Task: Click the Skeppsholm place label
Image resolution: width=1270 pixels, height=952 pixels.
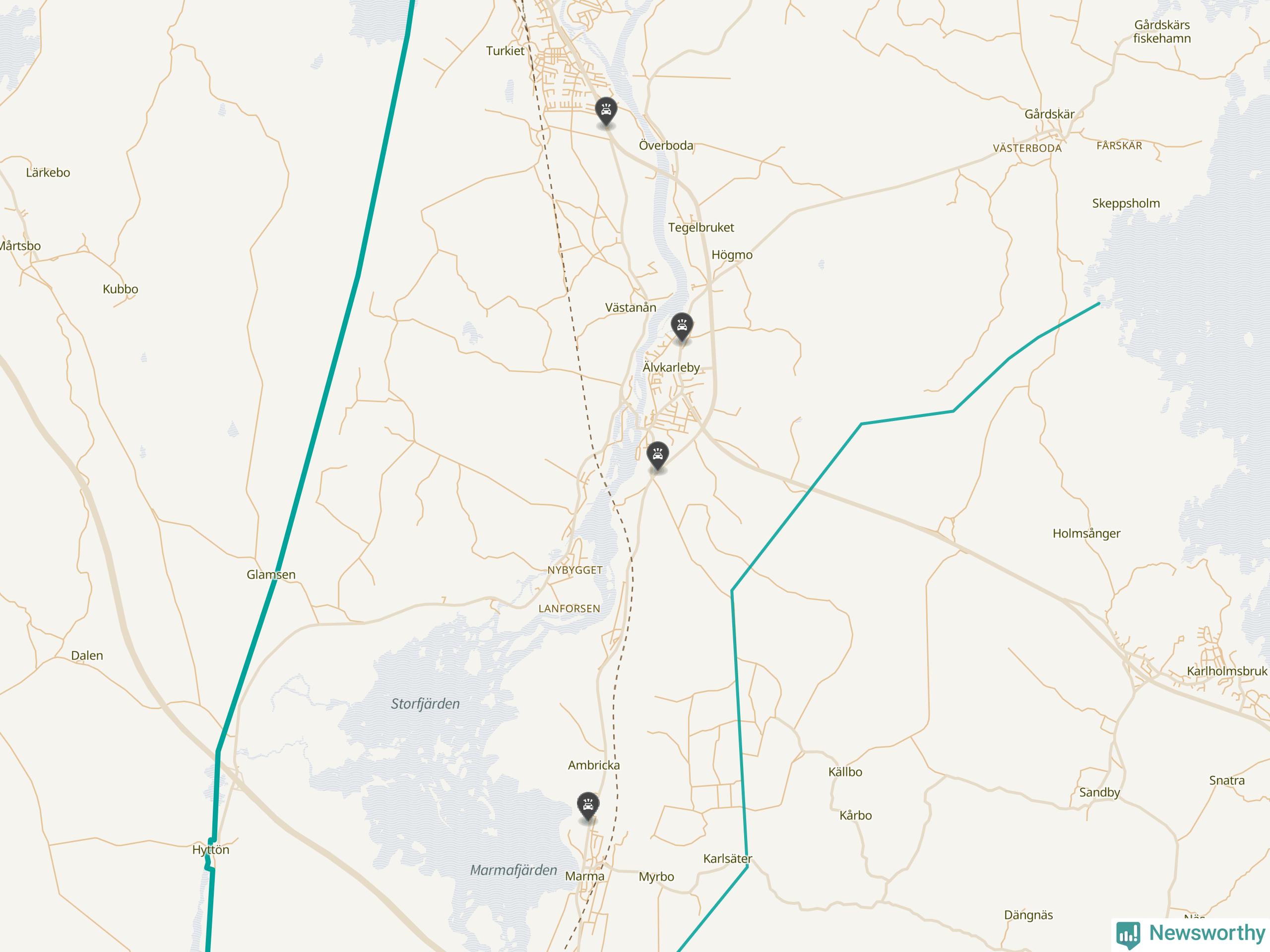Action: (x=1126, y=203)
